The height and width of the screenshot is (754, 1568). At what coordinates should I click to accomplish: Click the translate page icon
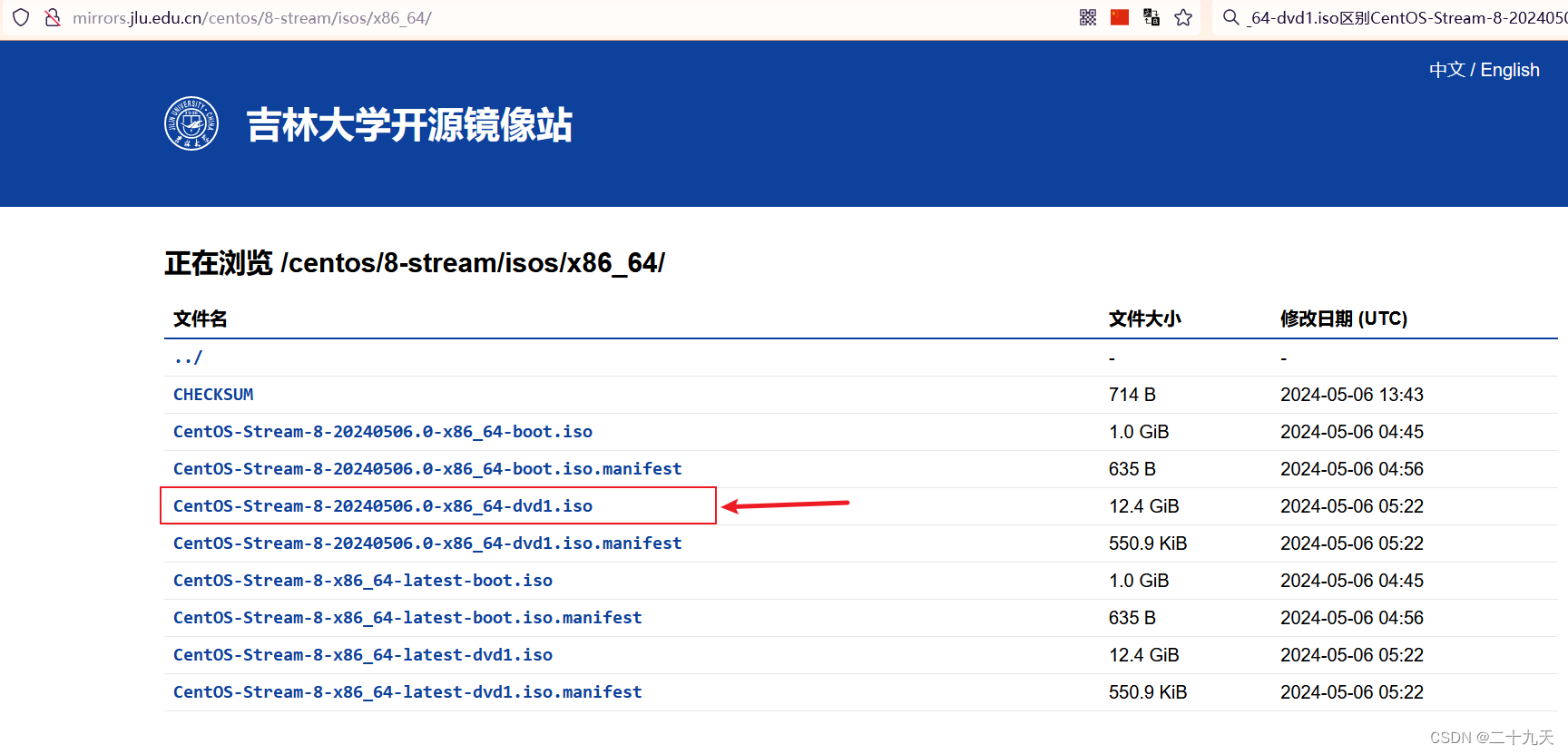click(x=1151, y=17)
